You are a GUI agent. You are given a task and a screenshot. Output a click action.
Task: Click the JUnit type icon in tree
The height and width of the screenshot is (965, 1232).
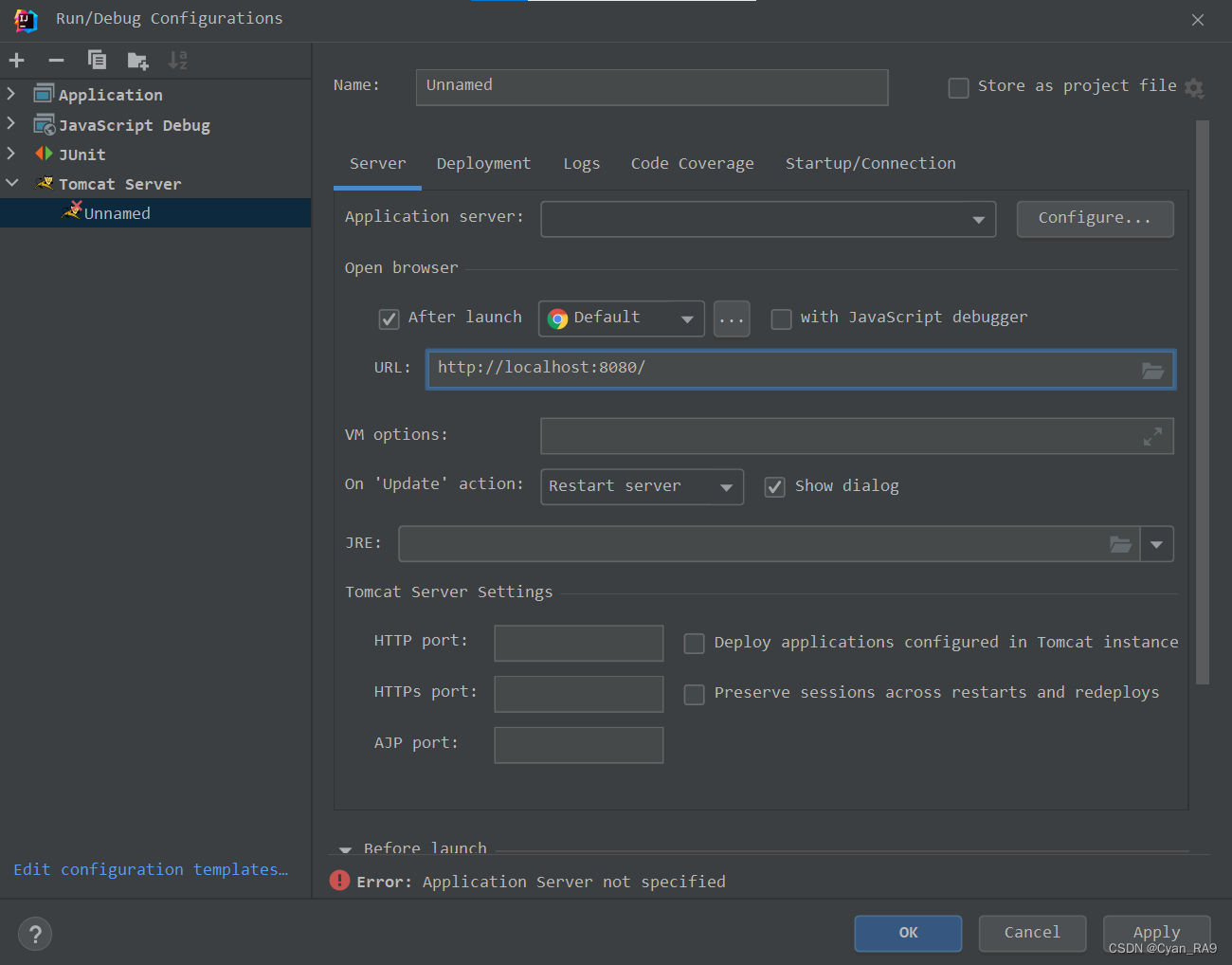click(x=44, y=154)
